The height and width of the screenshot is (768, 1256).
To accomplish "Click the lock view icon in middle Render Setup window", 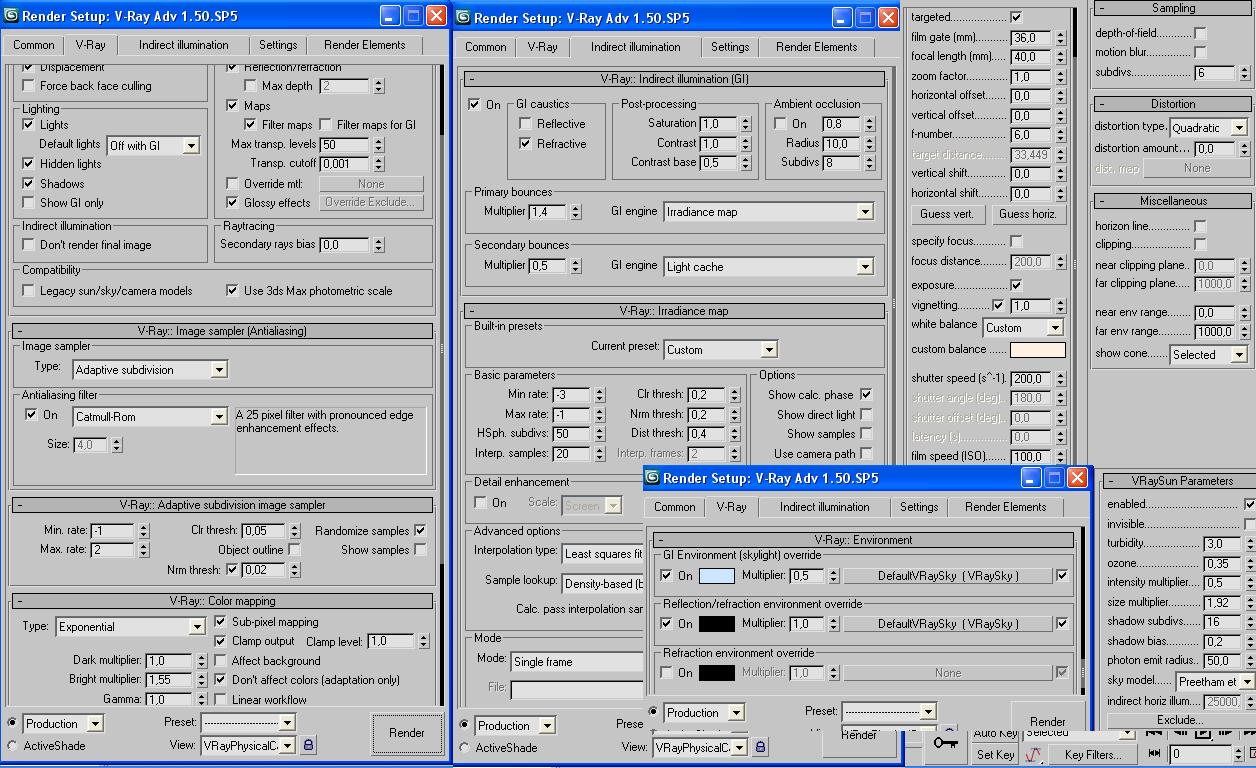I will (760, 747).
